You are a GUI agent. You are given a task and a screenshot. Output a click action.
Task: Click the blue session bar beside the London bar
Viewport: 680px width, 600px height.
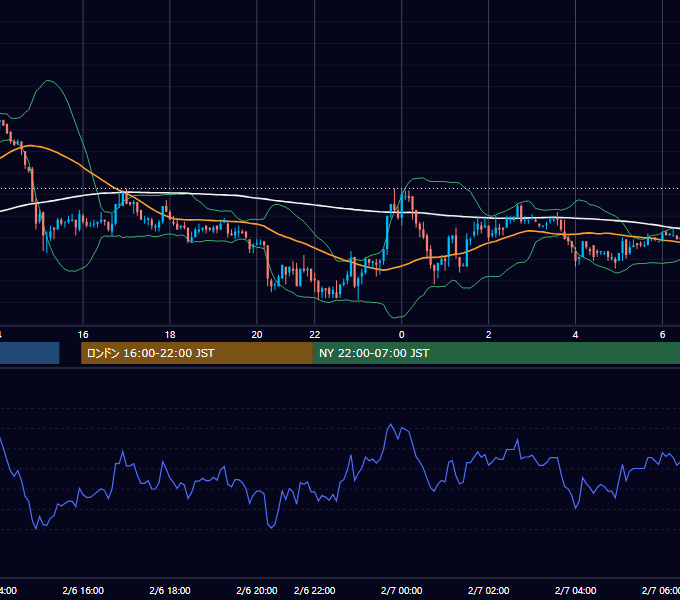pyautogui.click(x=29, y=353)
